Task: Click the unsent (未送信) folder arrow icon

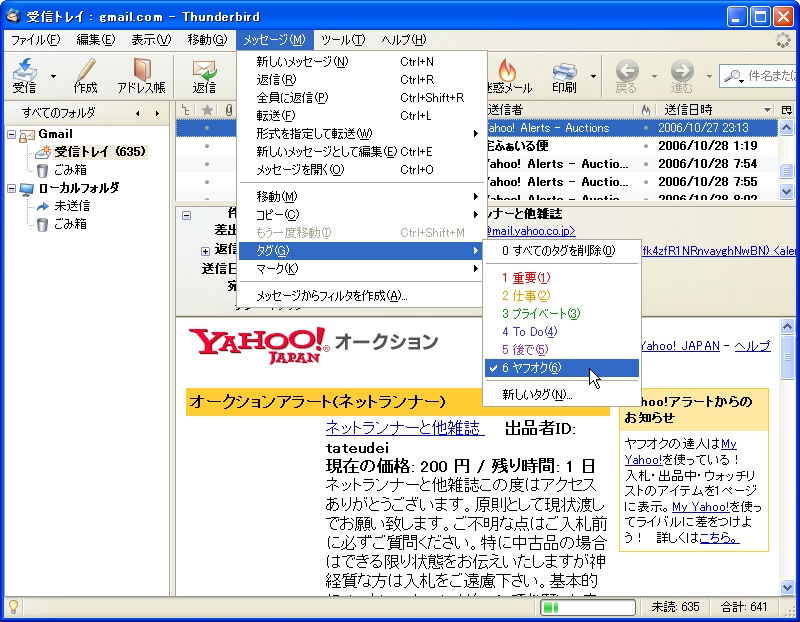Action: point(43,207)
